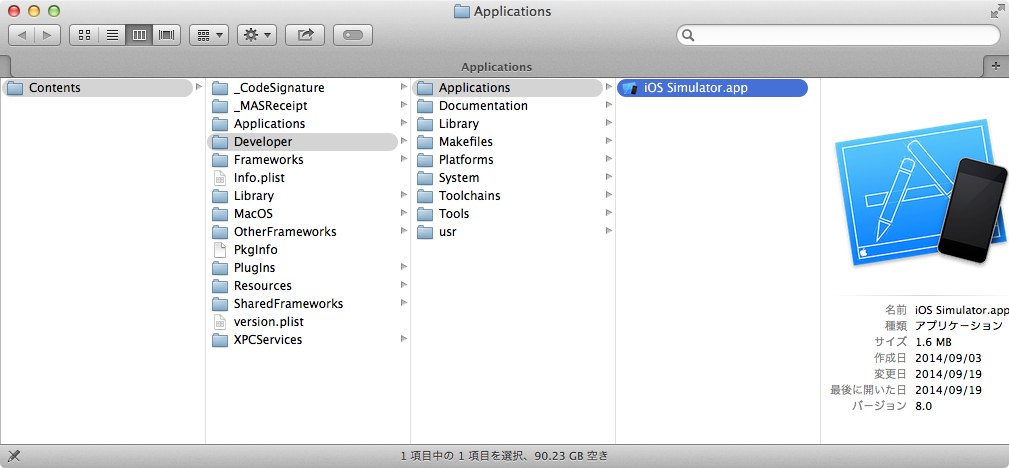Click the Contents folder icon
This screenshot has height=468, width=1009.
point(15,88)
